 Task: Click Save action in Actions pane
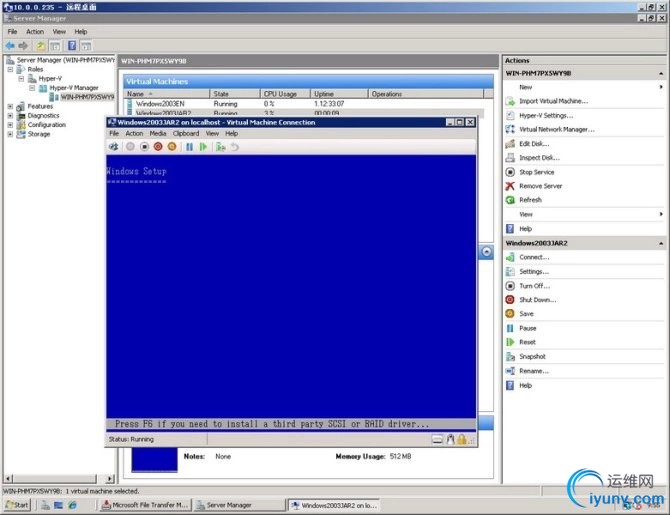point(526,314)
